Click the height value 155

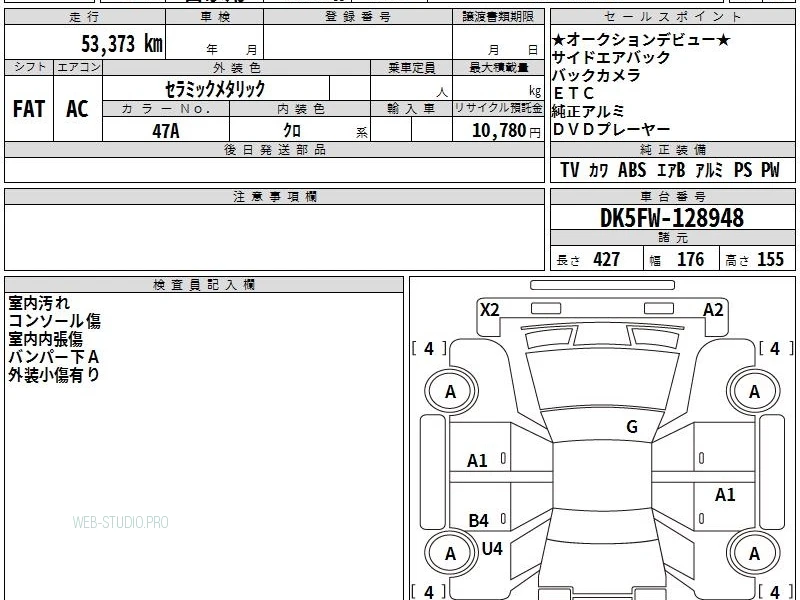click(x=770, y=259)
